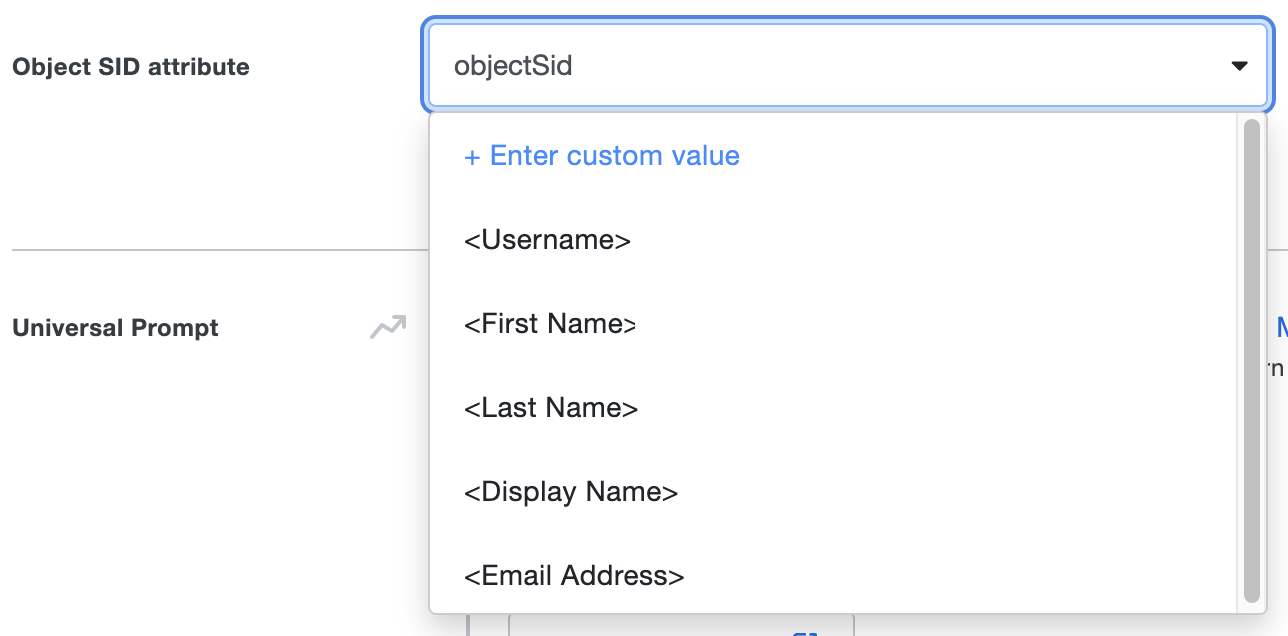Select the Last Name dropdown option

tap(550, 407)
